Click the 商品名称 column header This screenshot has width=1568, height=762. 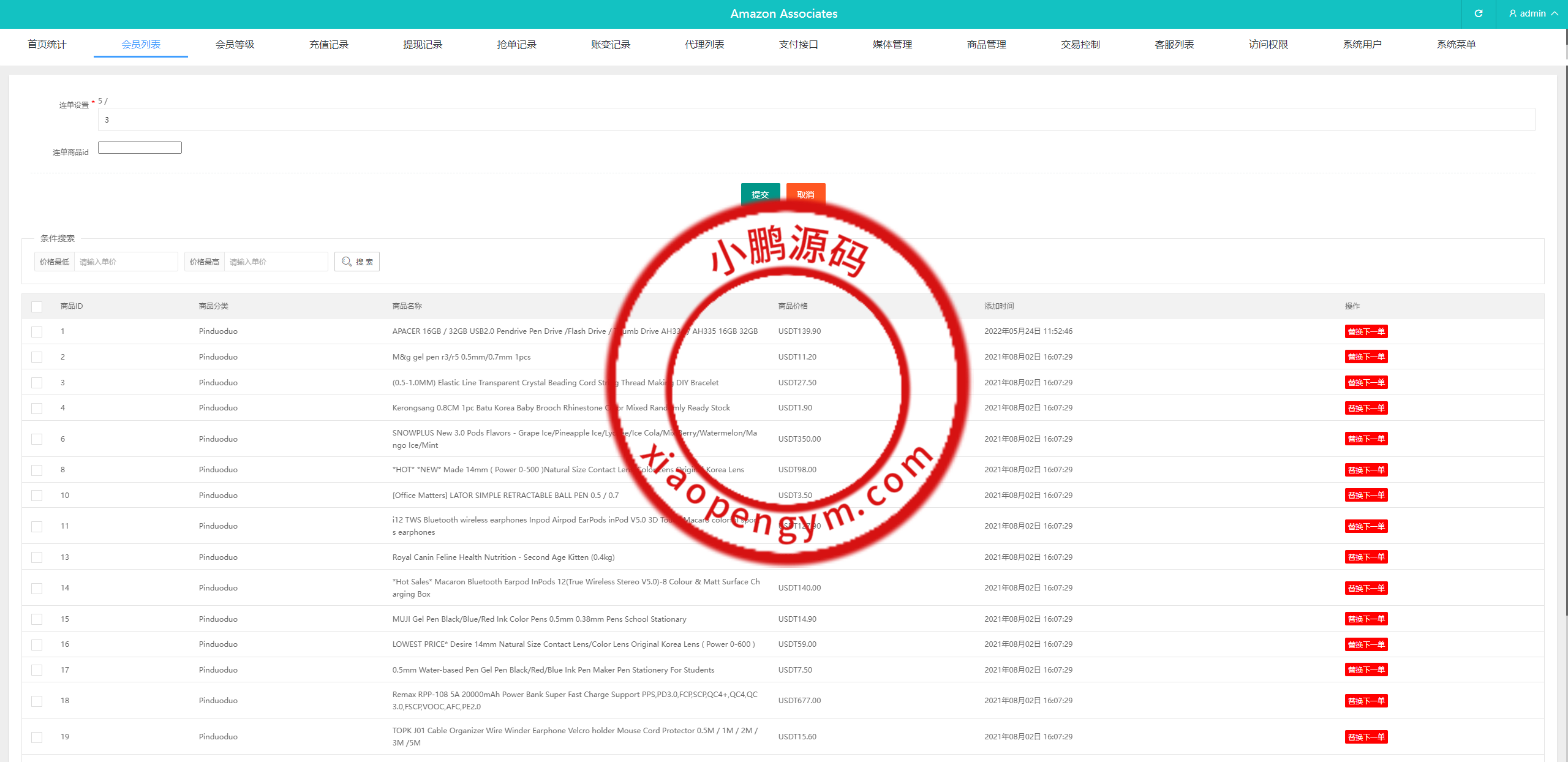click(407, 306)
